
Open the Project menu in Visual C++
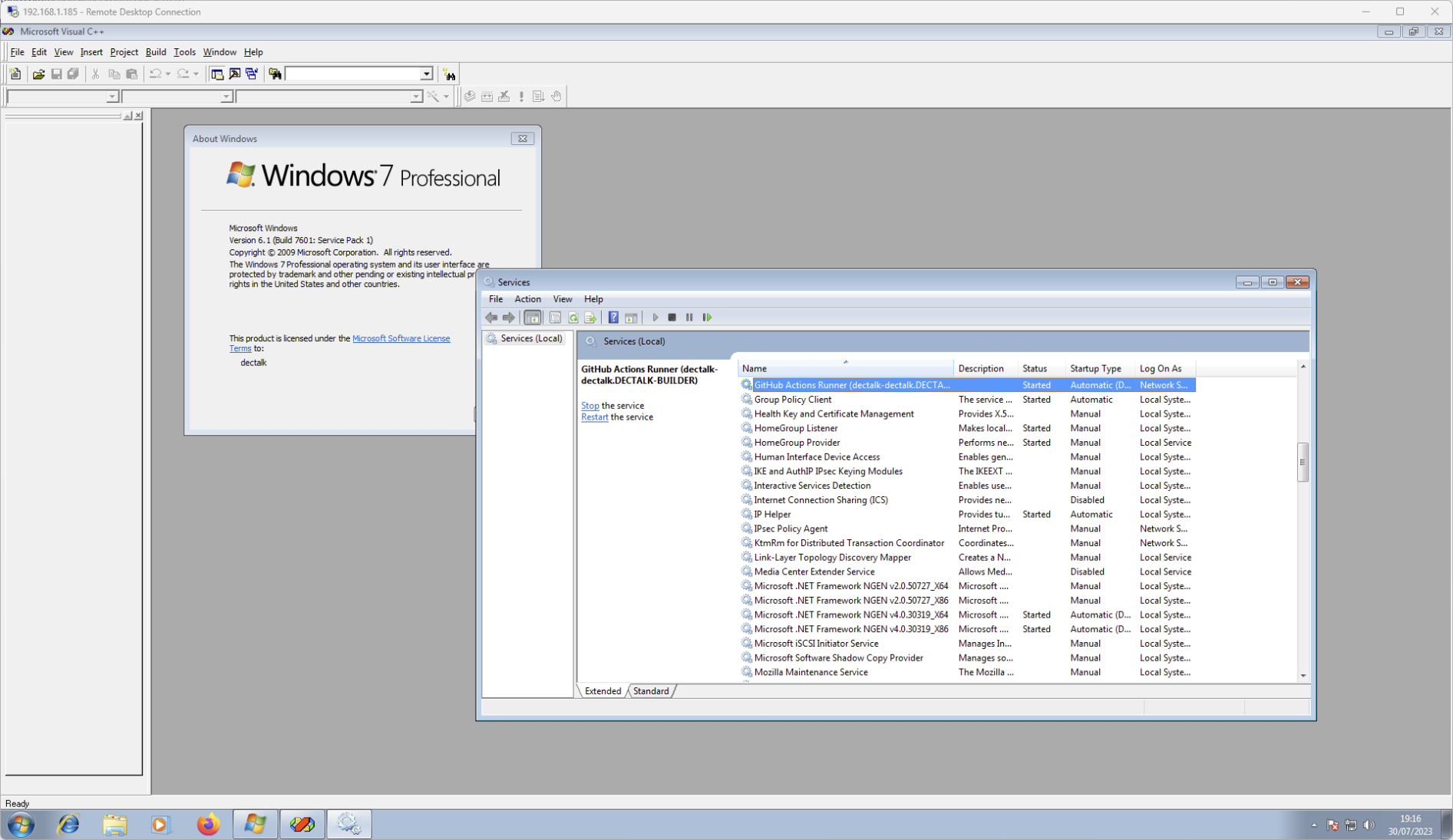tap(124, 52)
